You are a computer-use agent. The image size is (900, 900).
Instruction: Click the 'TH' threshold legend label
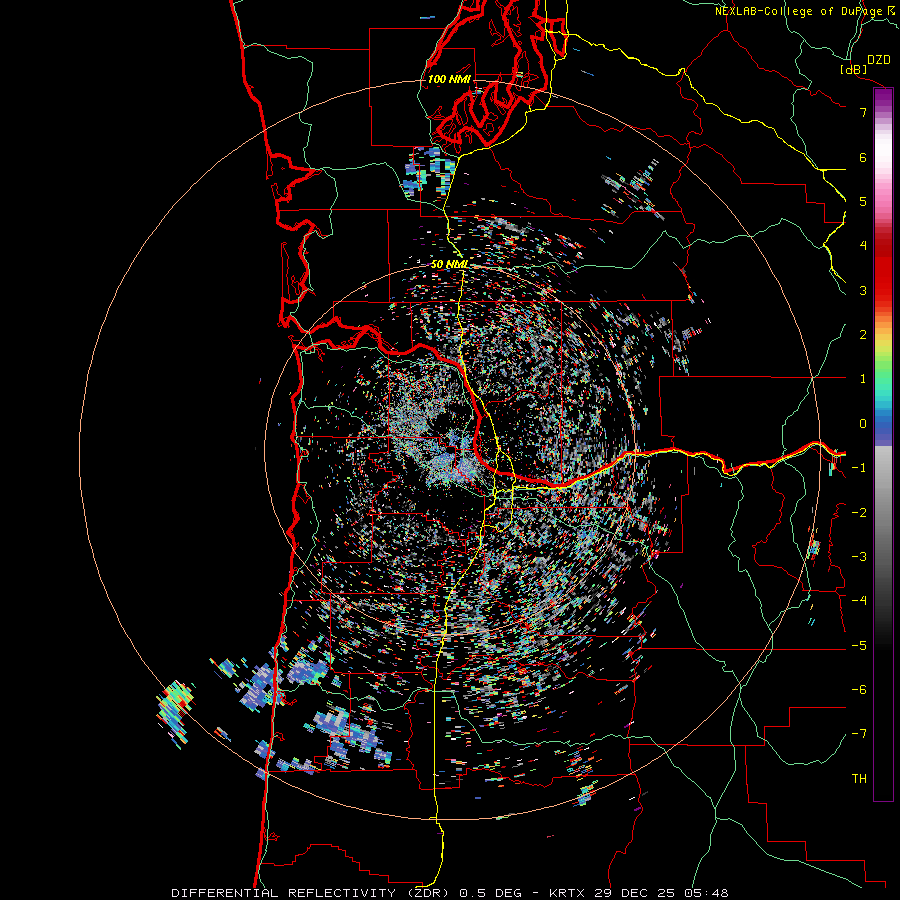[859, 778]
